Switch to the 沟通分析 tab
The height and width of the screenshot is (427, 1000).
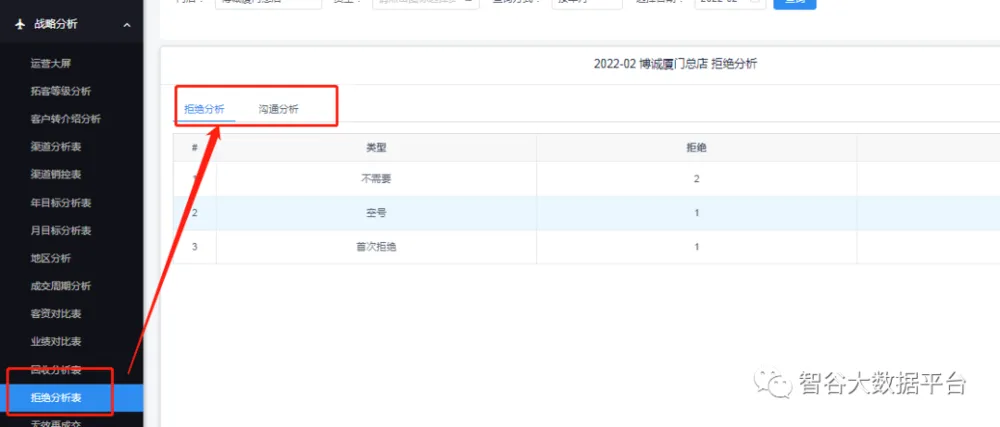pos(278,109)
